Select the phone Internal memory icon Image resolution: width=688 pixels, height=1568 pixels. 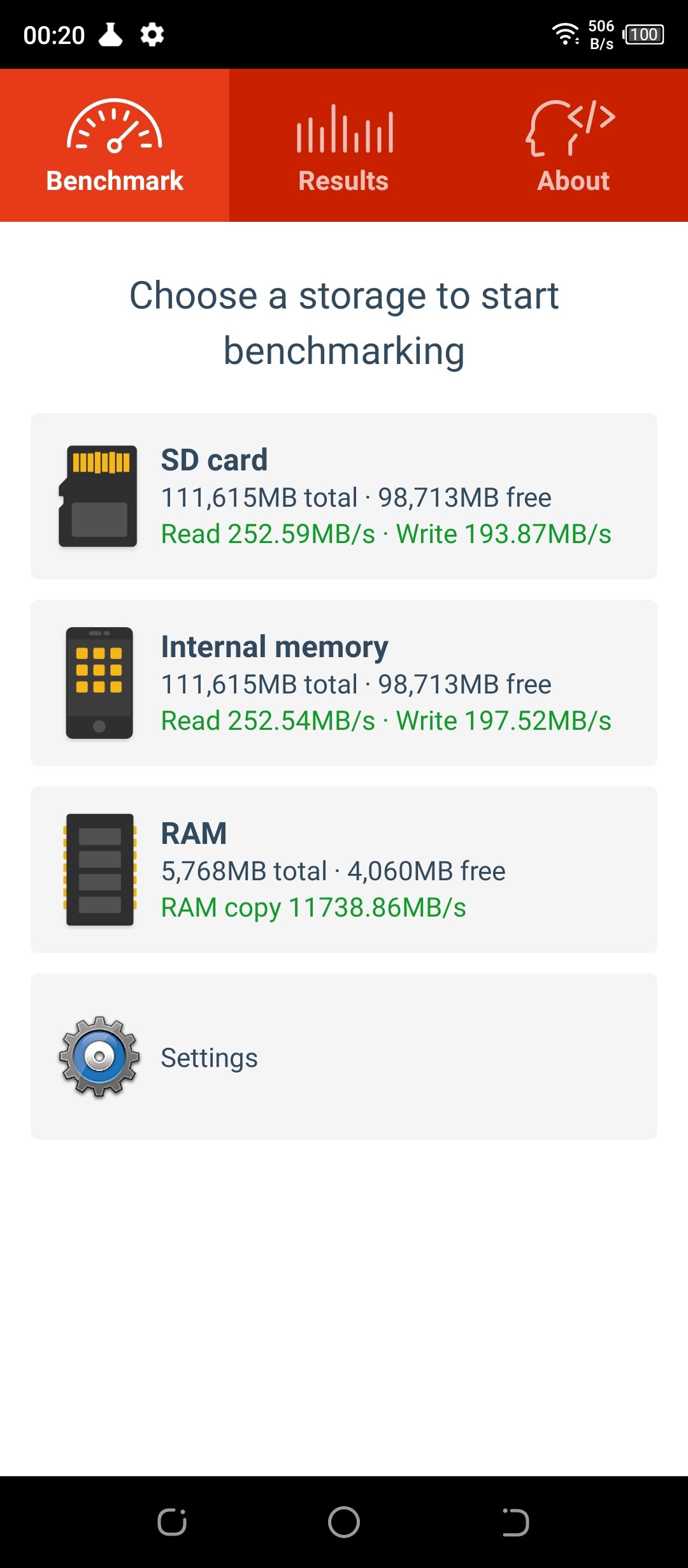99,683
